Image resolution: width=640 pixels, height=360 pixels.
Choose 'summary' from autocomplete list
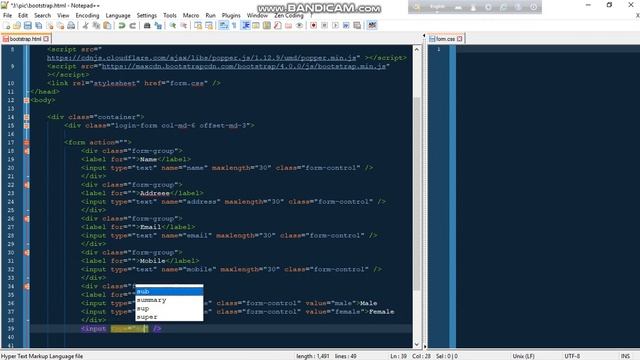(169, 300)
